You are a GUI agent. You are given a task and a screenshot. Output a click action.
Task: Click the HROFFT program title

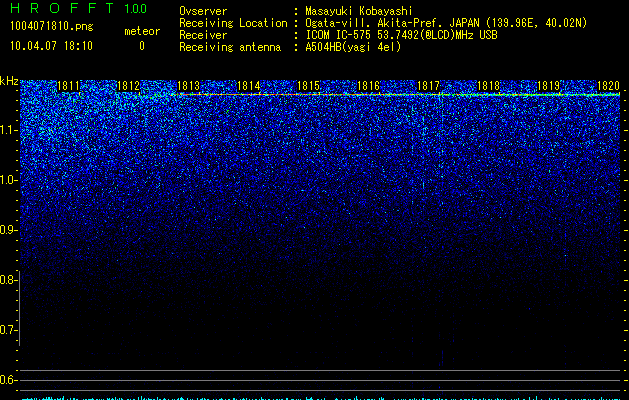(62, 8)
